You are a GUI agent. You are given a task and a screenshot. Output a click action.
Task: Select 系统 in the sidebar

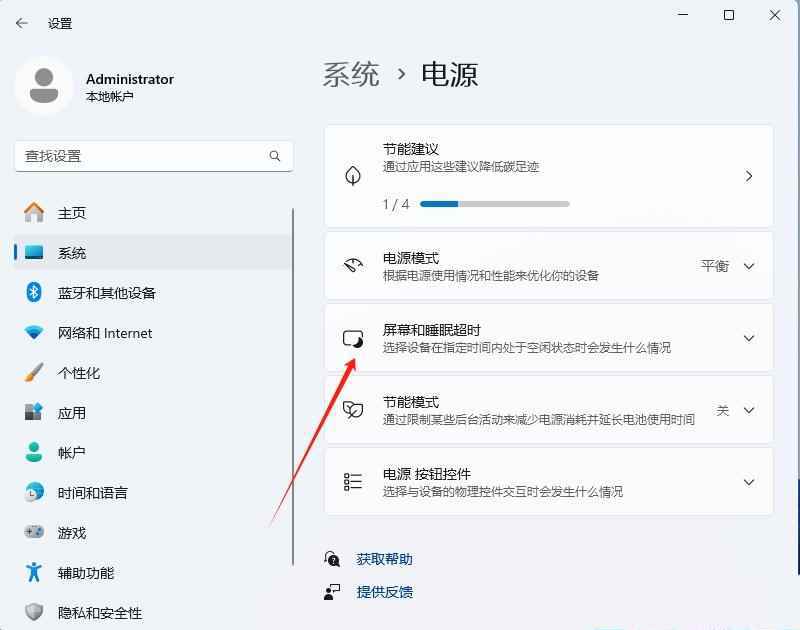tap(154, 253)
